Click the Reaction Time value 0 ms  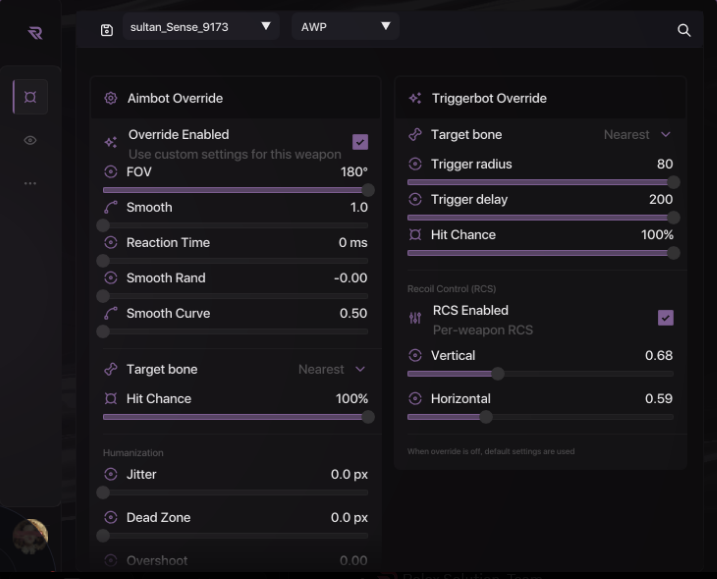353,242
